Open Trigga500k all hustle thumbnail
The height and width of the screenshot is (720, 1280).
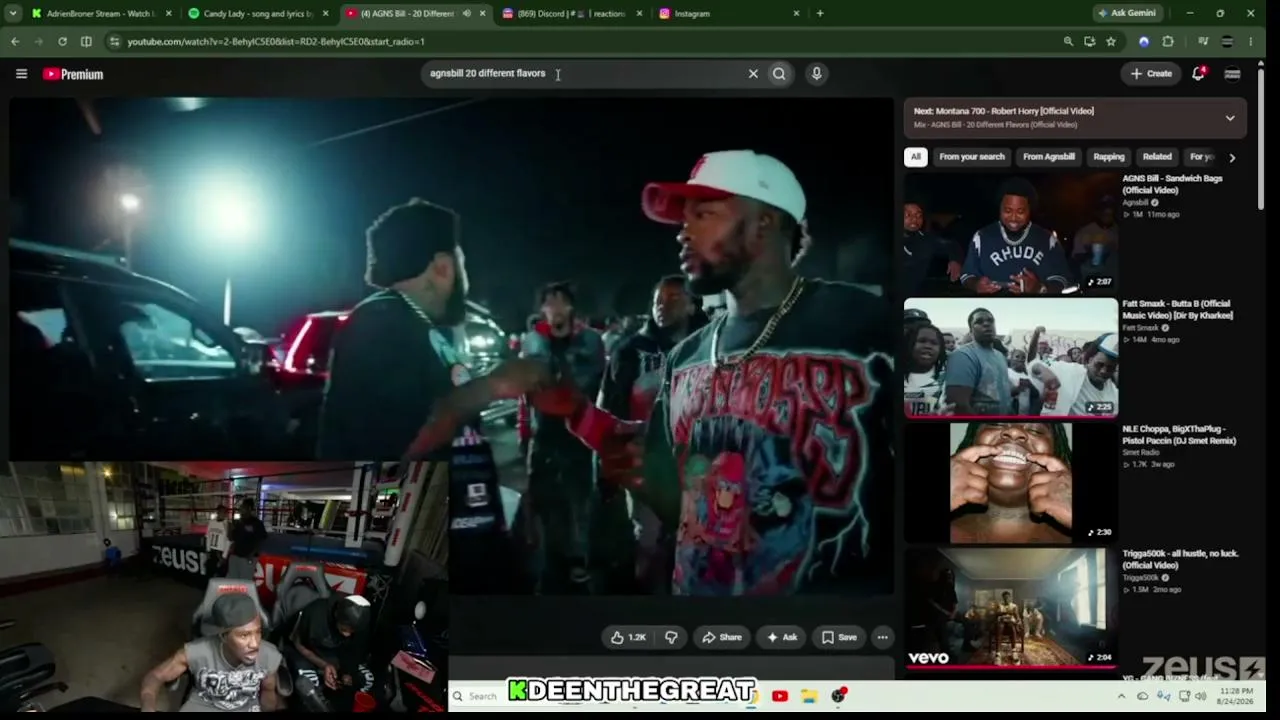coord(1011,608)
